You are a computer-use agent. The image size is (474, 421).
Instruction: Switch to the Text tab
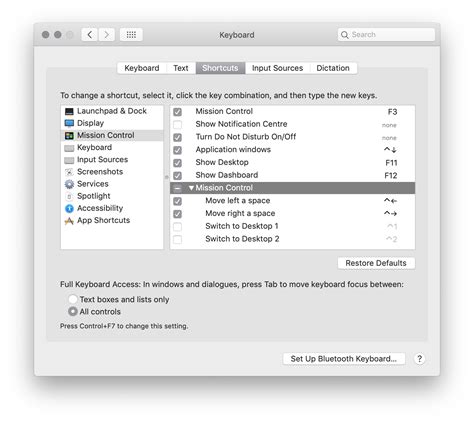pyautogui.click(x=181, y=68)
